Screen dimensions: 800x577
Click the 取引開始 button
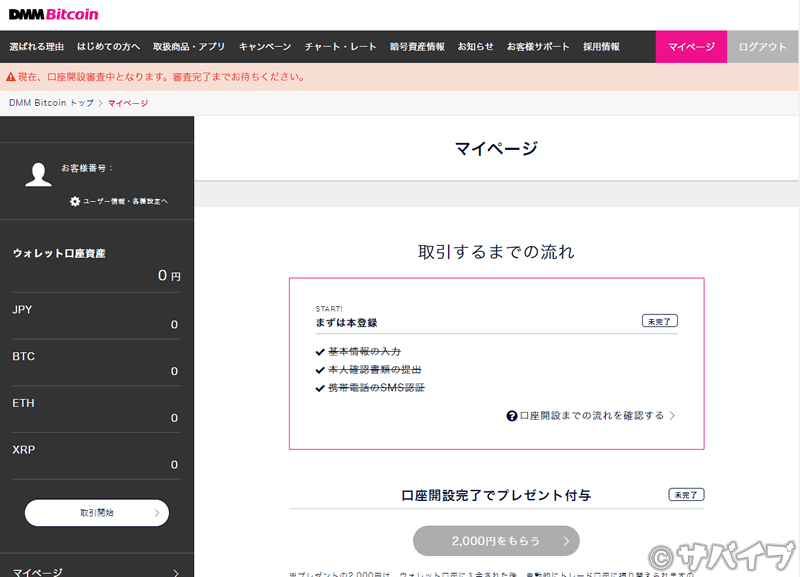point(97,513)
